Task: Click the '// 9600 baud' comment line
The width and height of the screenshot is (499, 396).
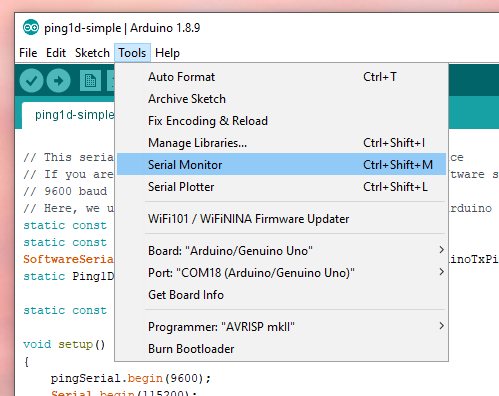Action: [x=65, y=191]
